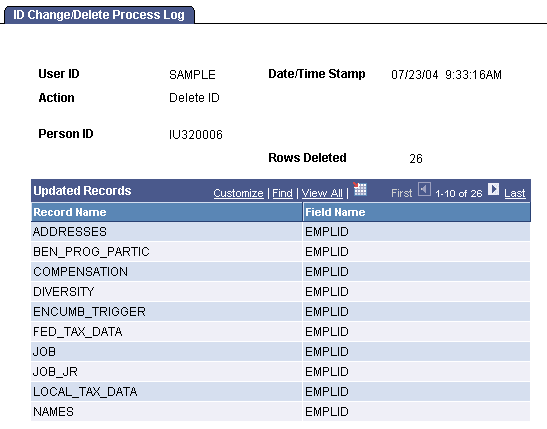Click the Updated Records grid title
The height and width of the screenshot is (429, 547).
pyautogui.click(x=82, y=191)
